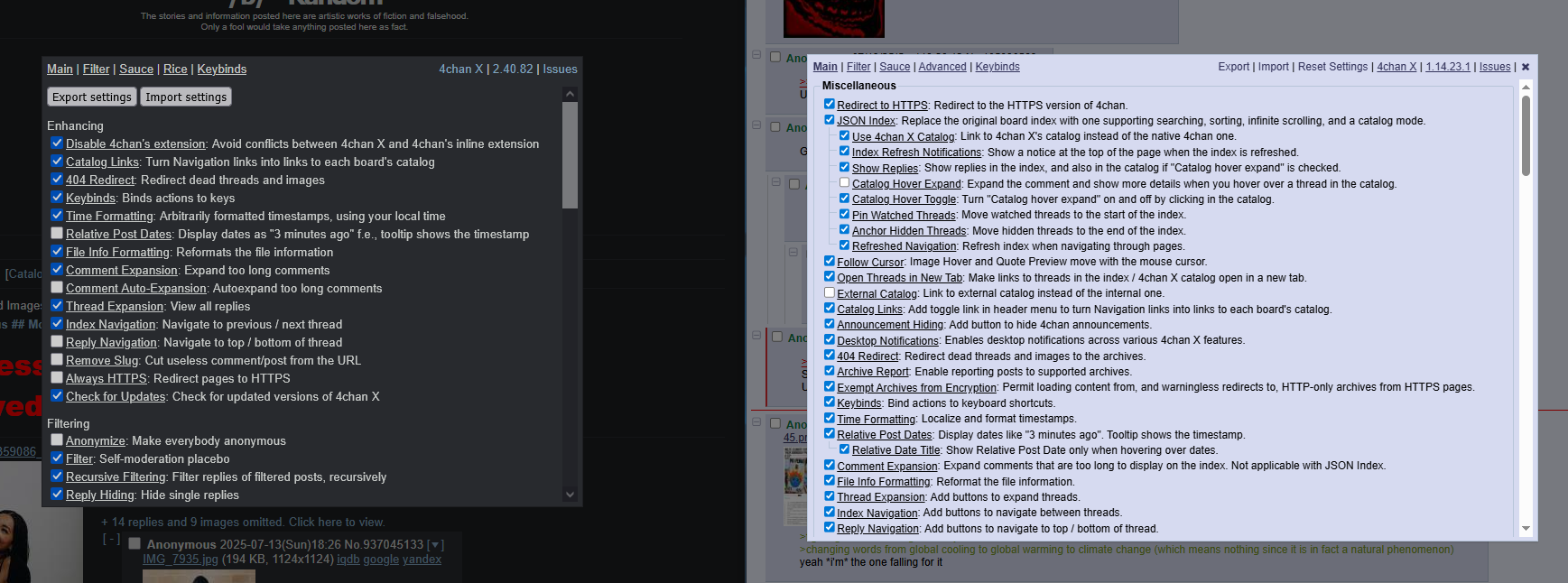Viewport: 1568px width, 583px height.
Task: Open the Issues link in the light panel
Action: [x=1495, y=67]
